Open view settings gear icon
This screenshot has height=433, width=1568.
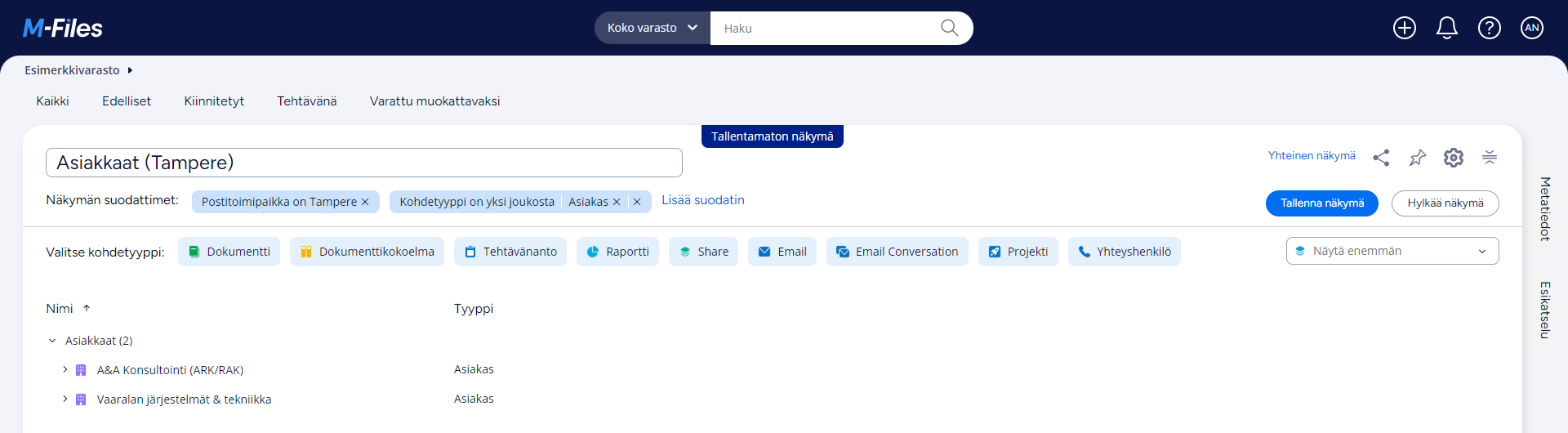tap(1453, 158)
